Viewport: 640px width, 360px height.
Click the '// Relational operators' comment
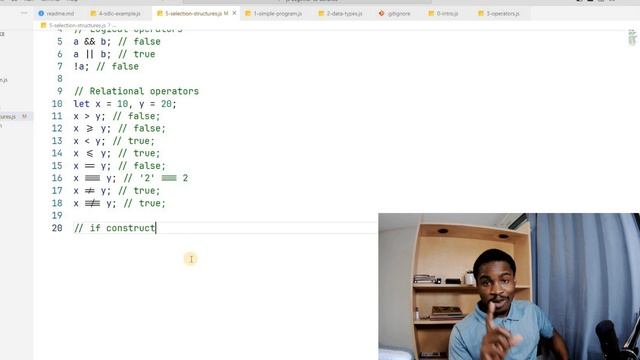pos(136,91)
